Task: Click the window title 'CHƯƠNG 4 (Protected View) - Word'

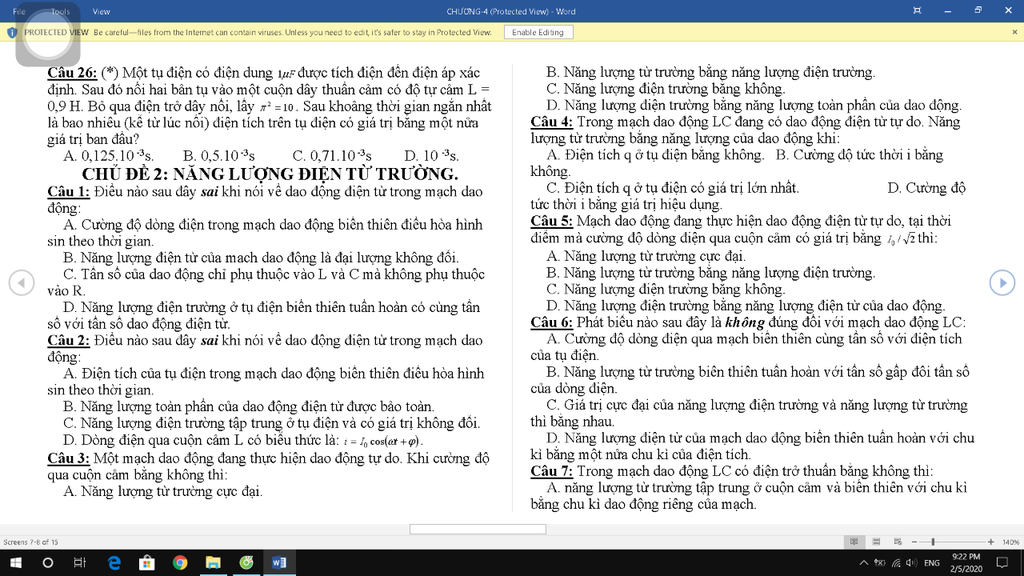Action: coord(511,11)
